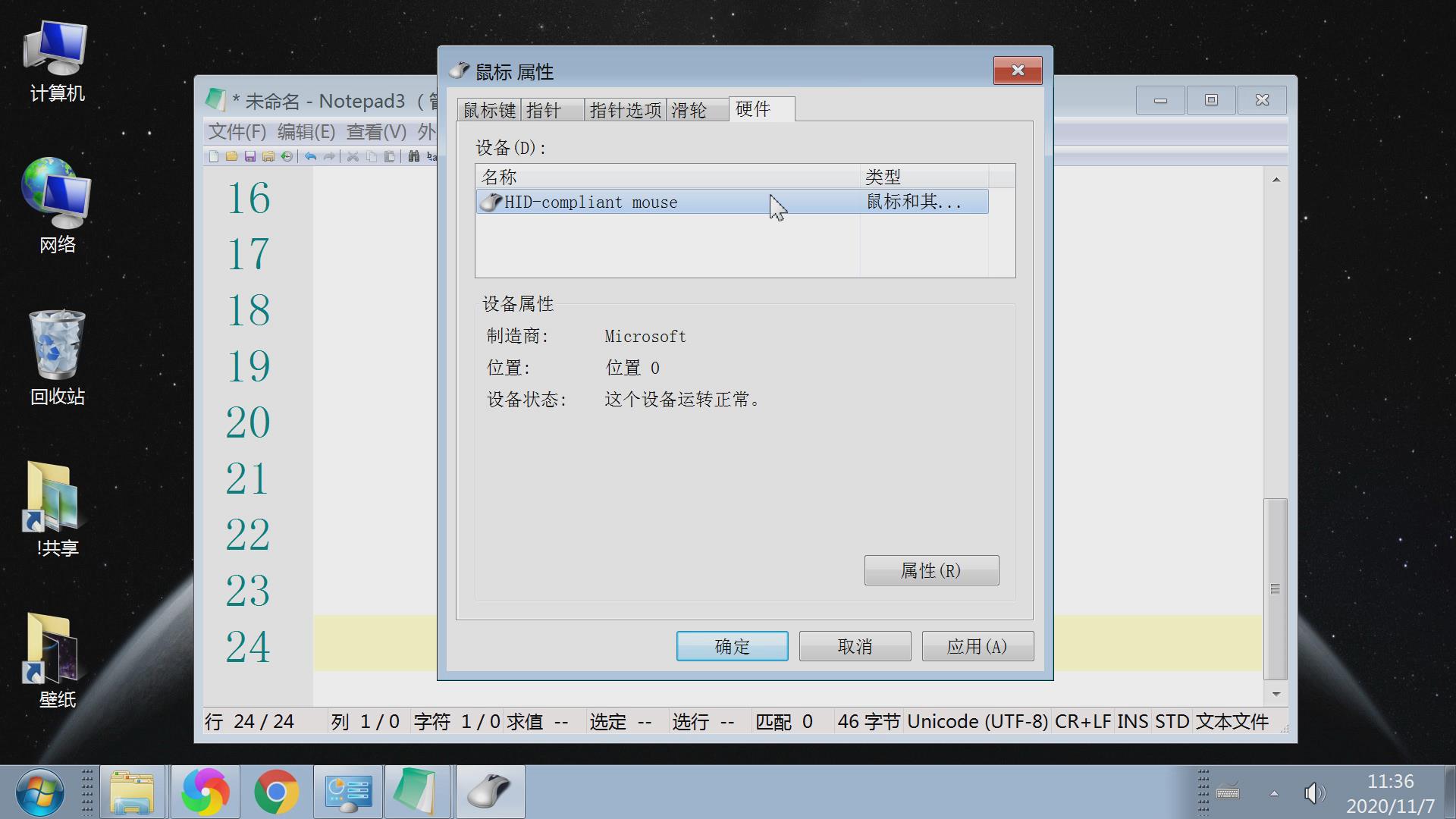Click the New file toolbar icon
1456x819 pixels.
(214, 157)
